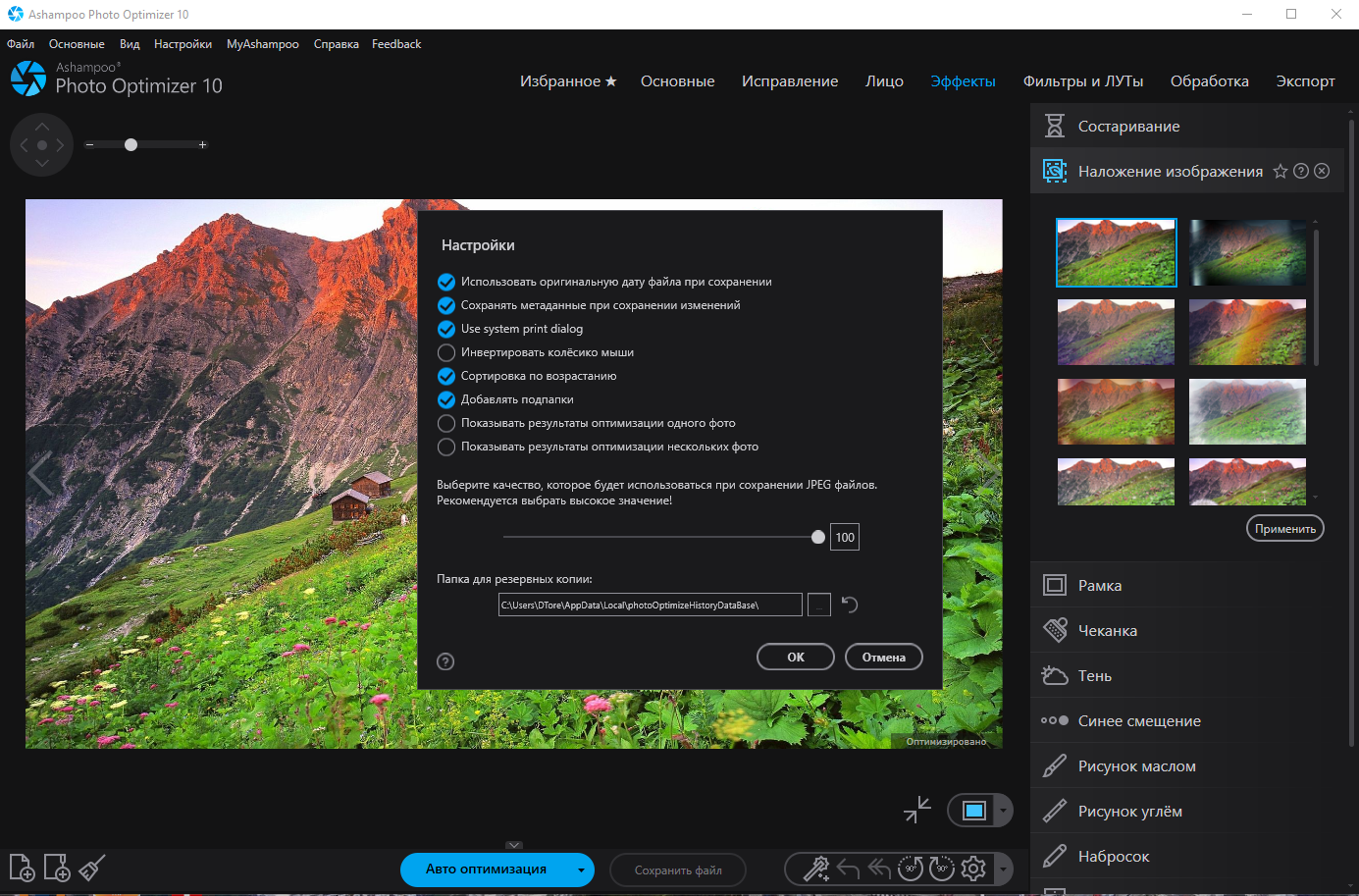Open the Справка menu
Screen dimensions: 1359x896
[x=337, y=44]
